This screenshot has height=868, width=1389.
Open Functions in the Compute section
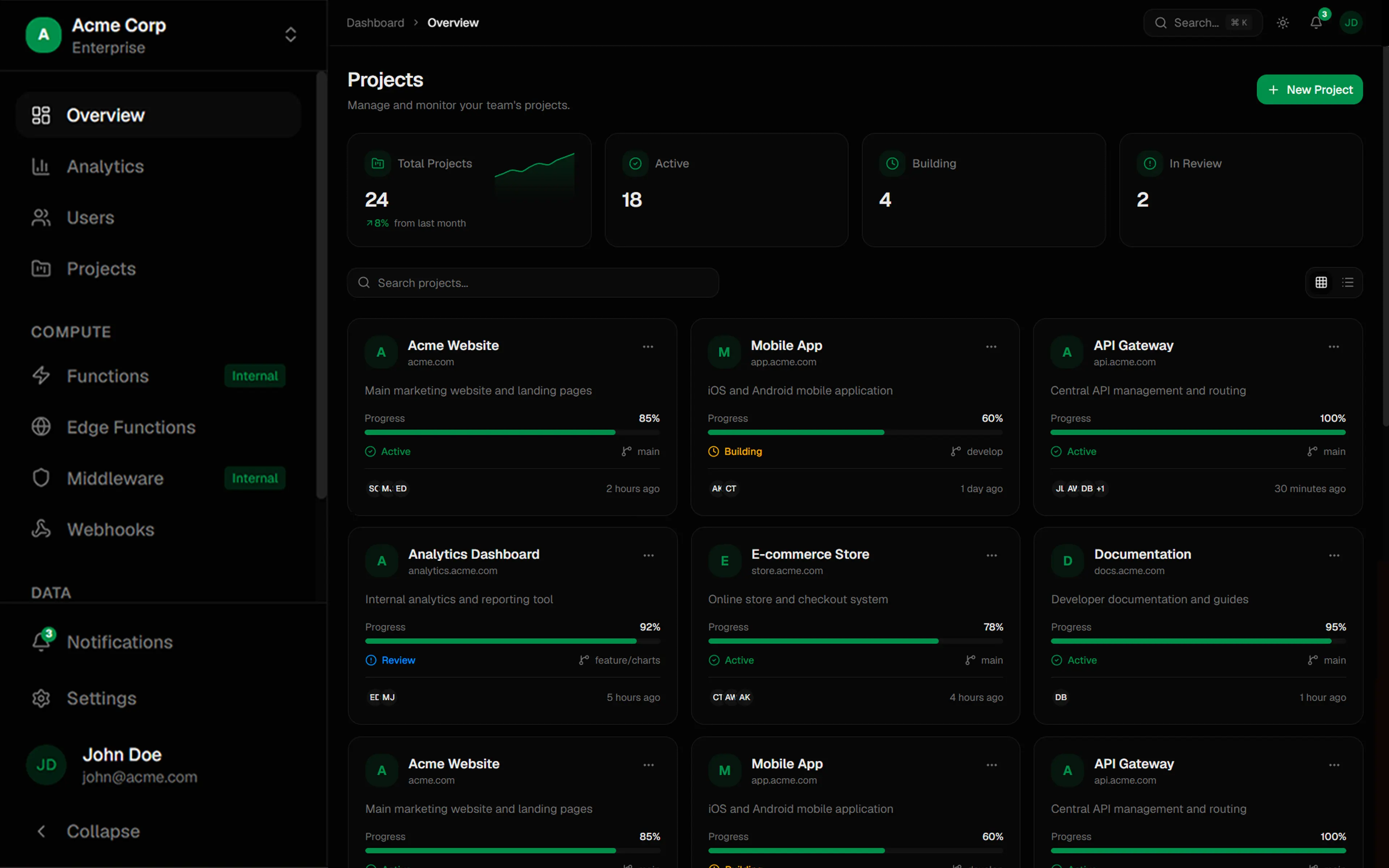158,376
